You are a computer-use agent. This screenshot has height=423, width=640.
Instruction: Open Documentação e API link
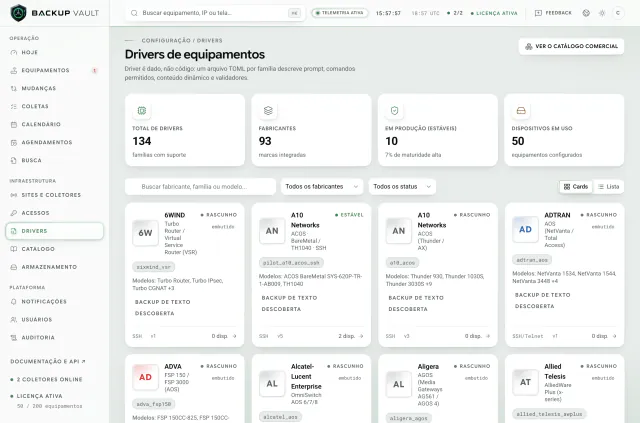point(48,362)
